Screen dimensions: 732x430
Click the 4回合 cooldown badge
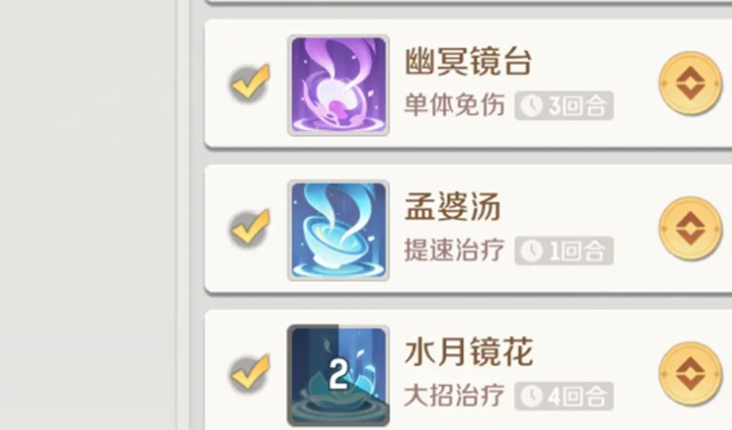pos(564,396)
